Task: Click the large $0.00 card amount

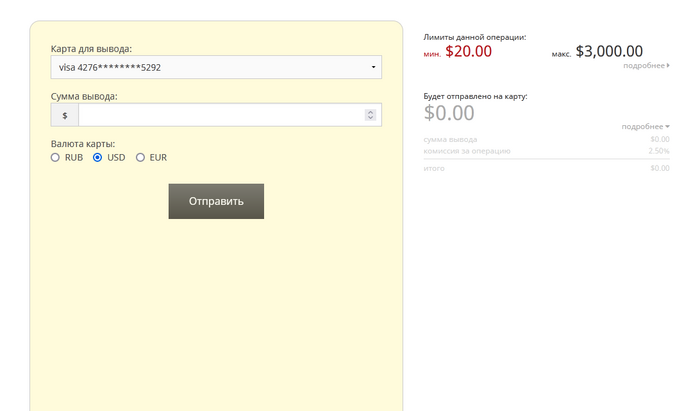Action: [x=449, y=113]
